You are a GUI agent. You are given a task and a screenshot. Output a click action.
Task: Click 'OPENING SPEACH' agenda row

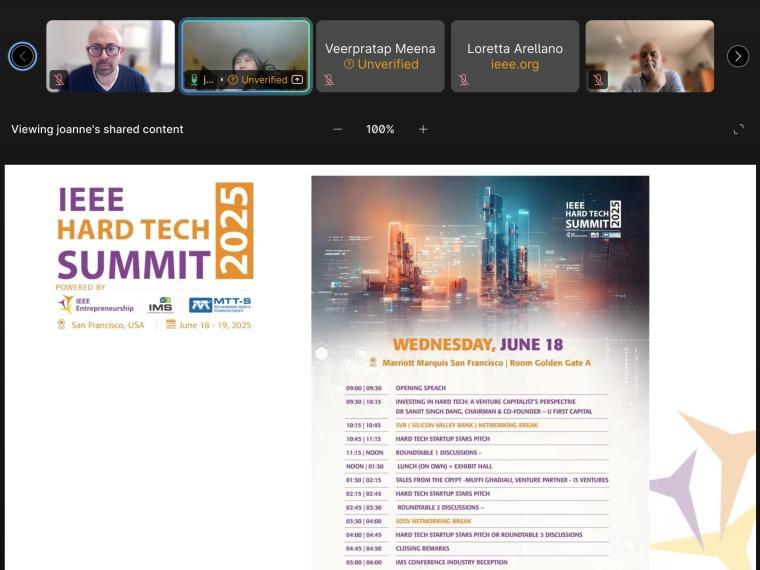pos(476,388)
